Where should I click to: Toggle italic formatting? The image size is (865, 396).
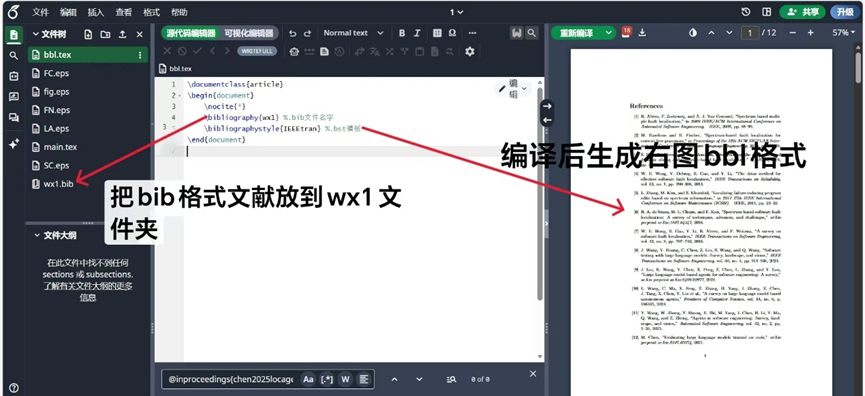(417, 33)
